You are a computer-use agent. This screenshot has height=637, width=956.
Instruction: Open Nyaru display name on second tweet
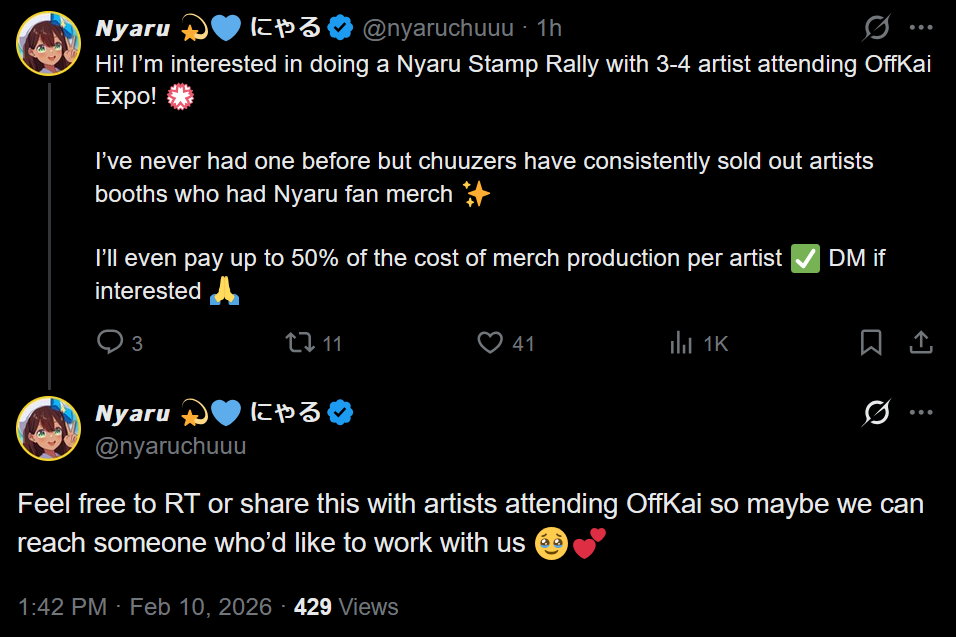point(133,413)
